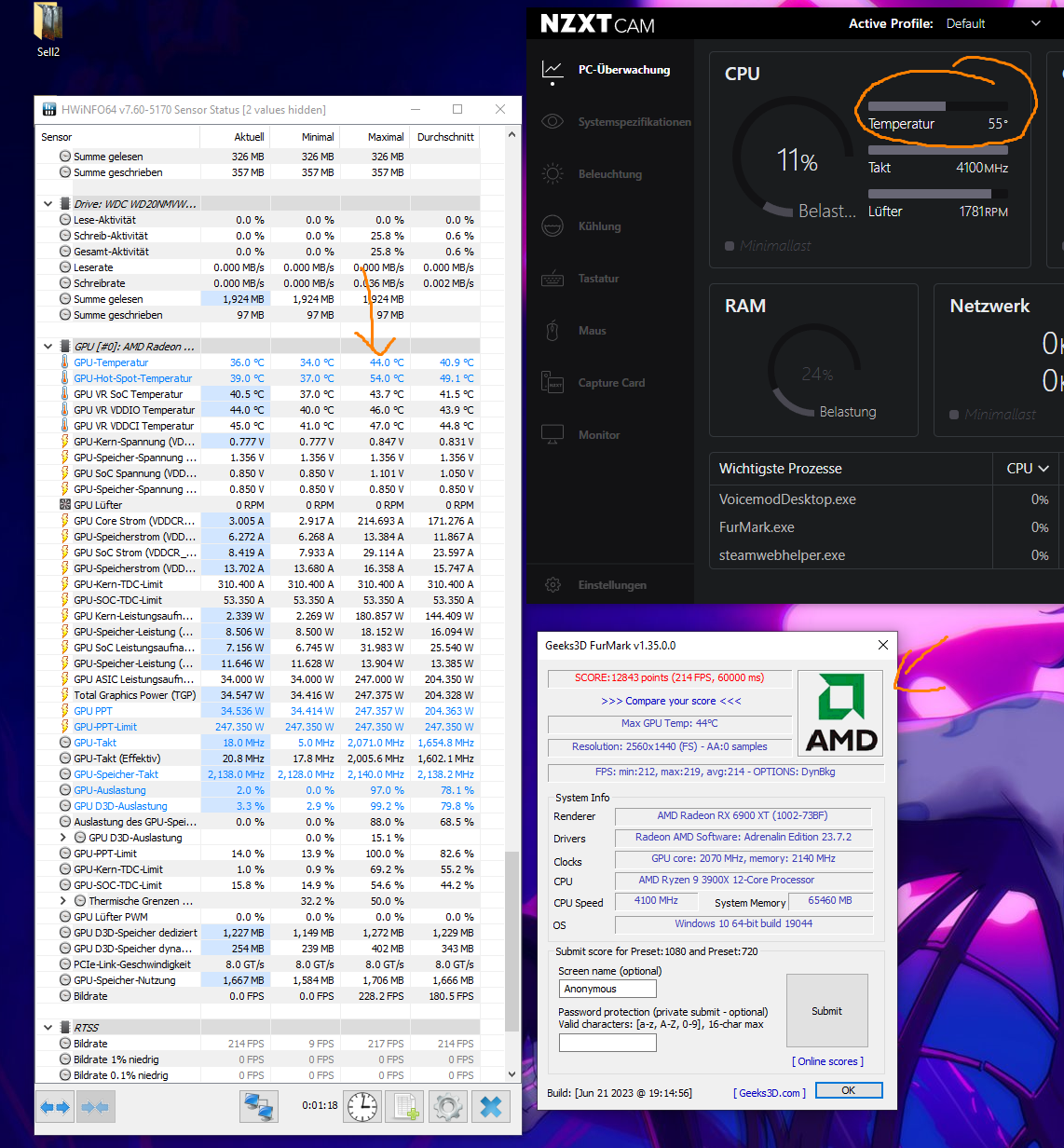Click the Aktuell column header in HWiNFO
The image size is (1064, 1148).
point(235,137)
